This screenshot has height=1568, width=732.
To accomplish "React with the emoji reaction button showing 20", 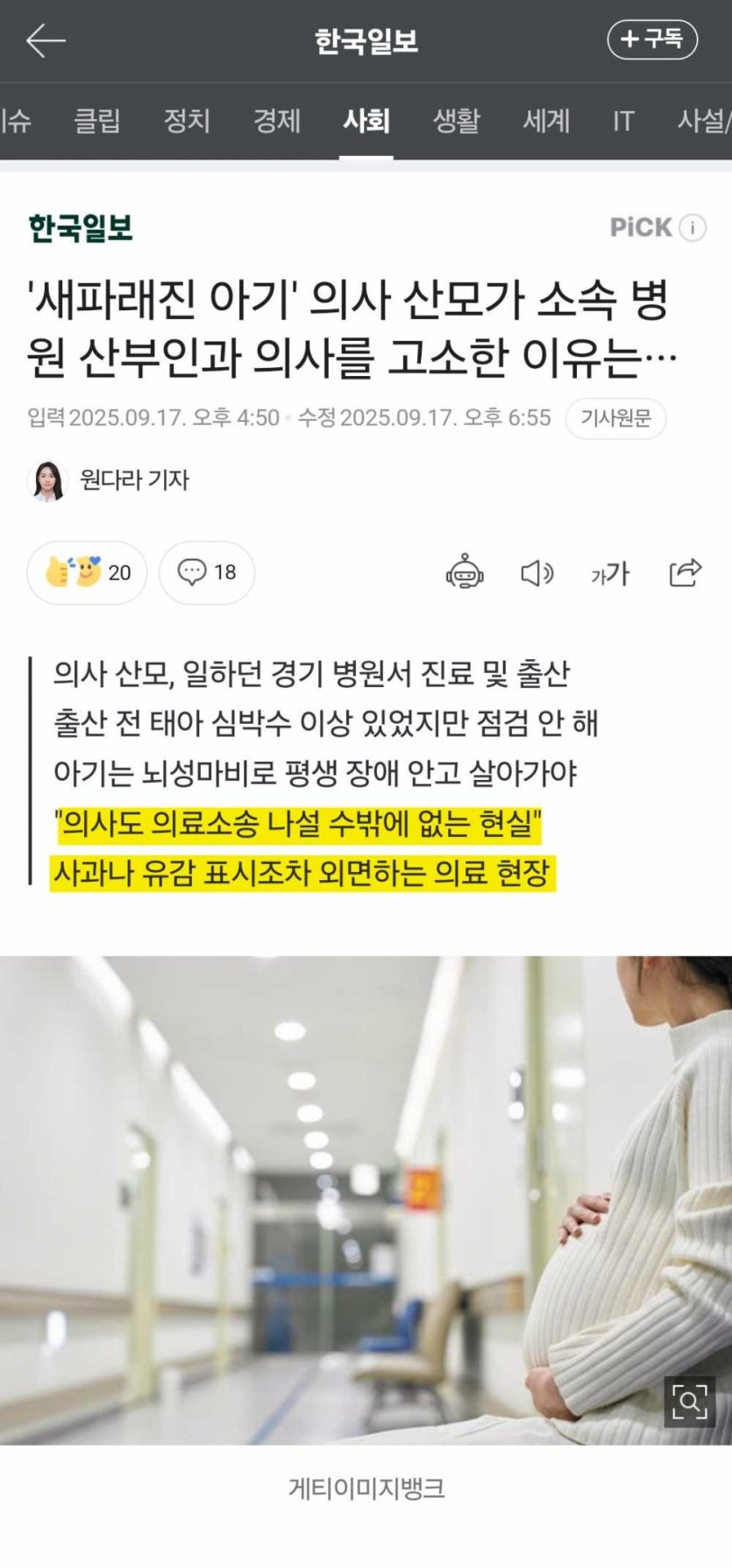I will pos(87,572).
